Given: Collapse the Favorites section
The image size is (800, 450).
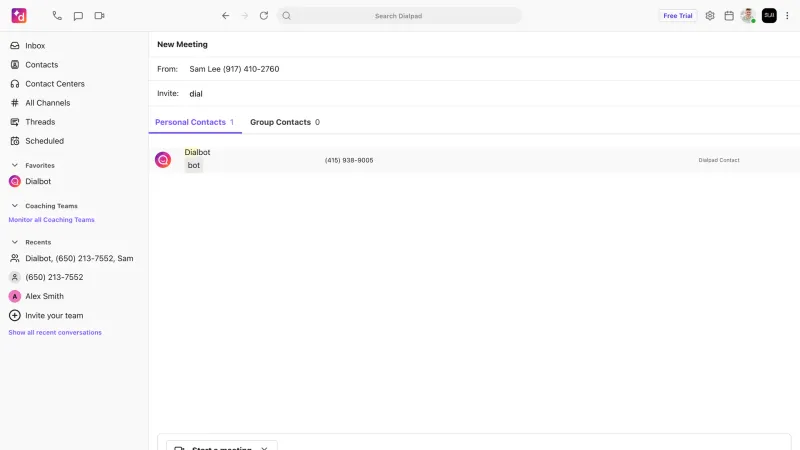Looking at the screenshot, I should click(15, 165).
